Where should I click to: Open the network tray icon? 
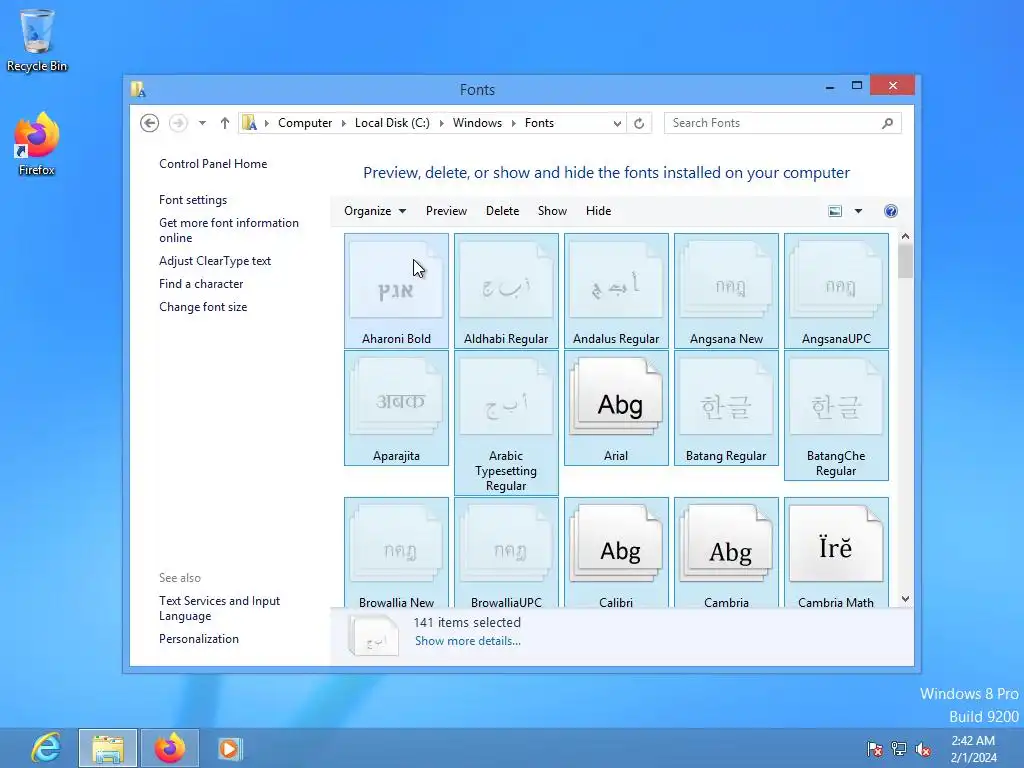tap(899, 749)
